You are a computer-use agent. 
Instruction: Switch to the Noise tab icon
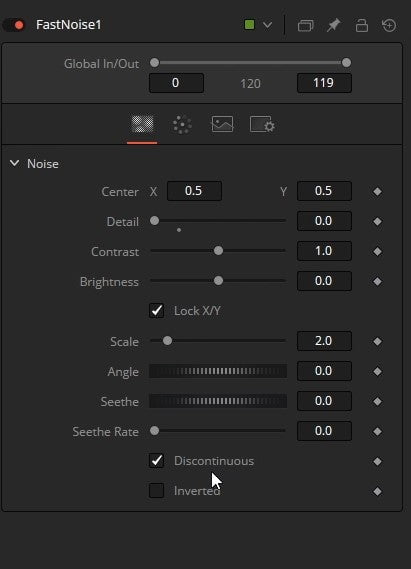[x=142, y=124]
